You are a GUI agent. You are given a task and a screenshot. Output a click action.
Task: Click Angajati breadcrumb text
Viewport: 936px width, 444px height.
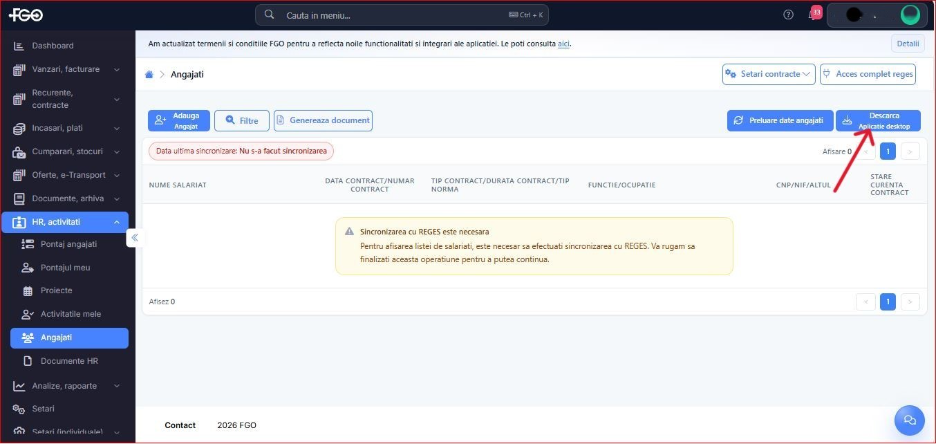click(187, 75)
